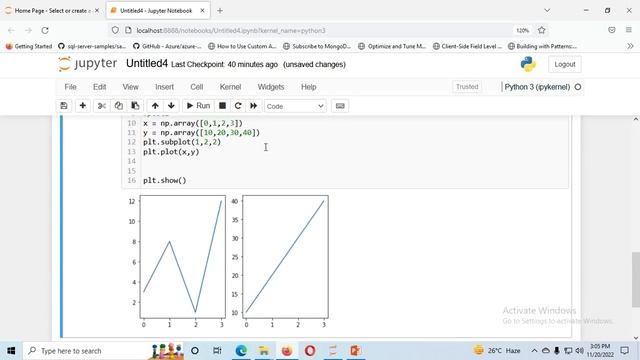The height and width of the screenshot is (360, 640).
Task: Open a new browser tab
Action: pos(220,11)
